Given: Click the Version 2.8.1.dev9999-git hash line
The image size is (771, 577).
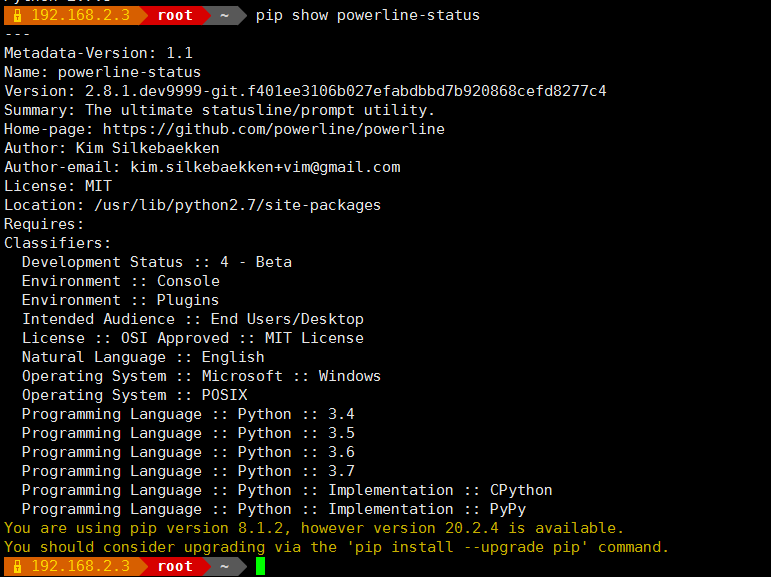Looking at the screenshot, I should (305, 91).
